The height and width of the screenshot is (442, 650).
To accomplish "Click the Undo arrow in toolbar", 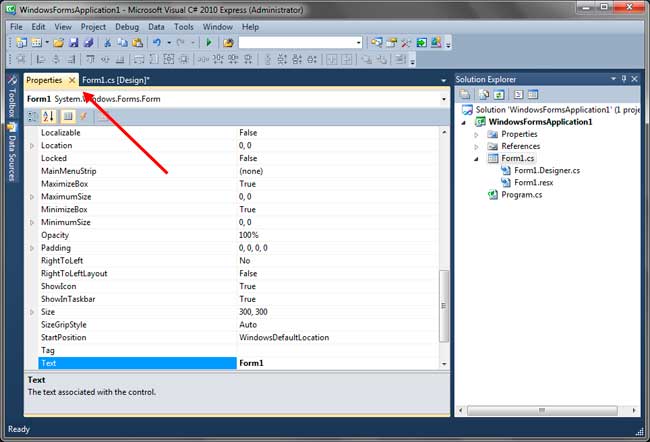I will pyautogui.click(x=157, y=43).
